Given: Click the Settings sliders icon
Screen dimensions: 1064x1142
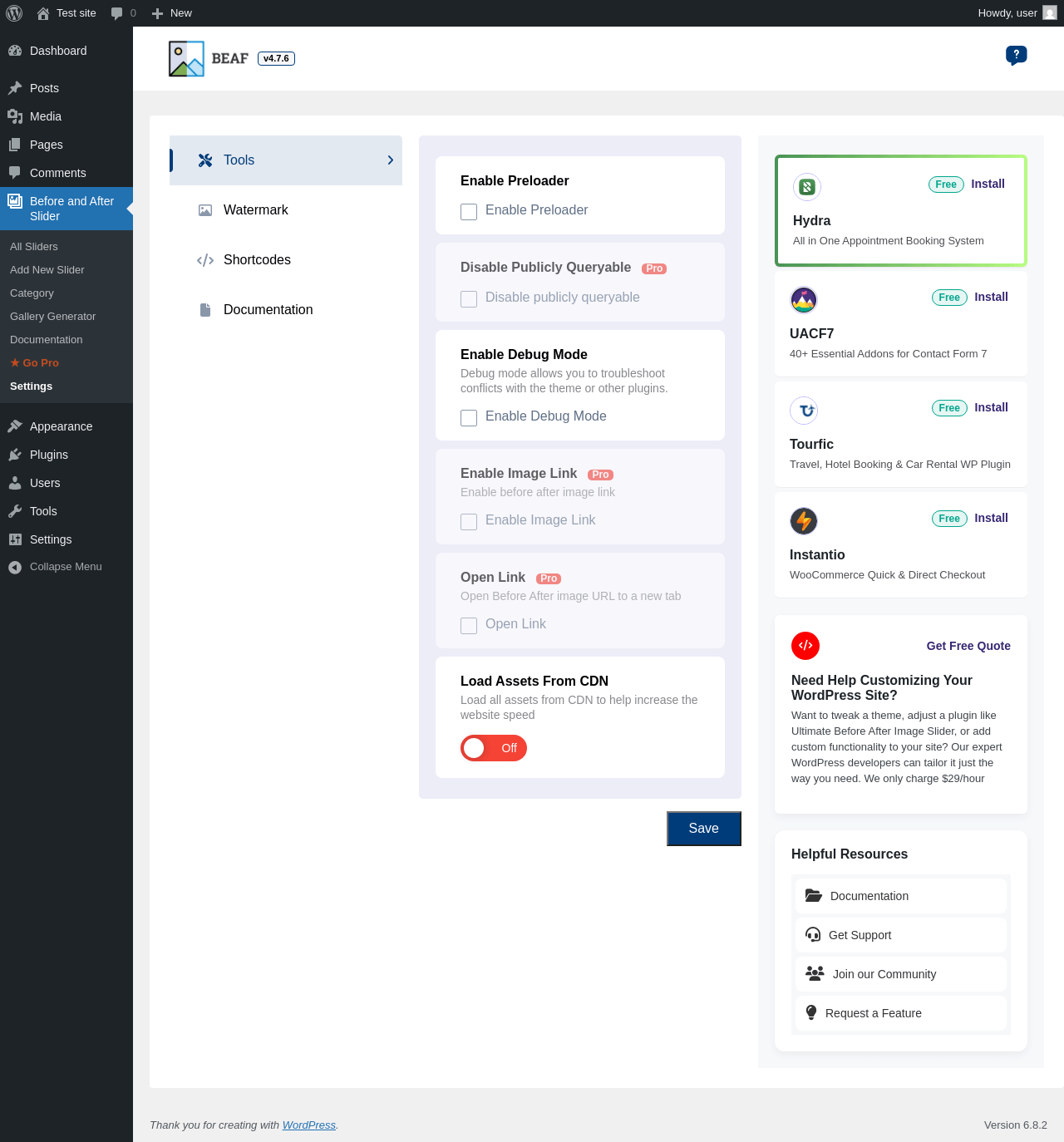Looking at the screenshot, I should [15, 539].
